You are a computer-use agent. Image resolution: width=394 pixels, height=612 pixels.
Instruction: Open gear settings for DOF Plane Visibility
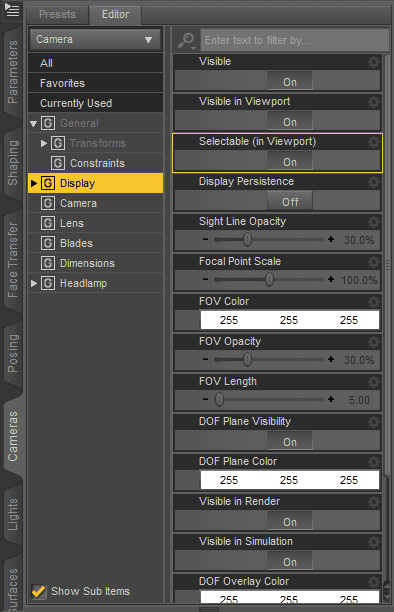pyautogui.click(x=374, y=422)
